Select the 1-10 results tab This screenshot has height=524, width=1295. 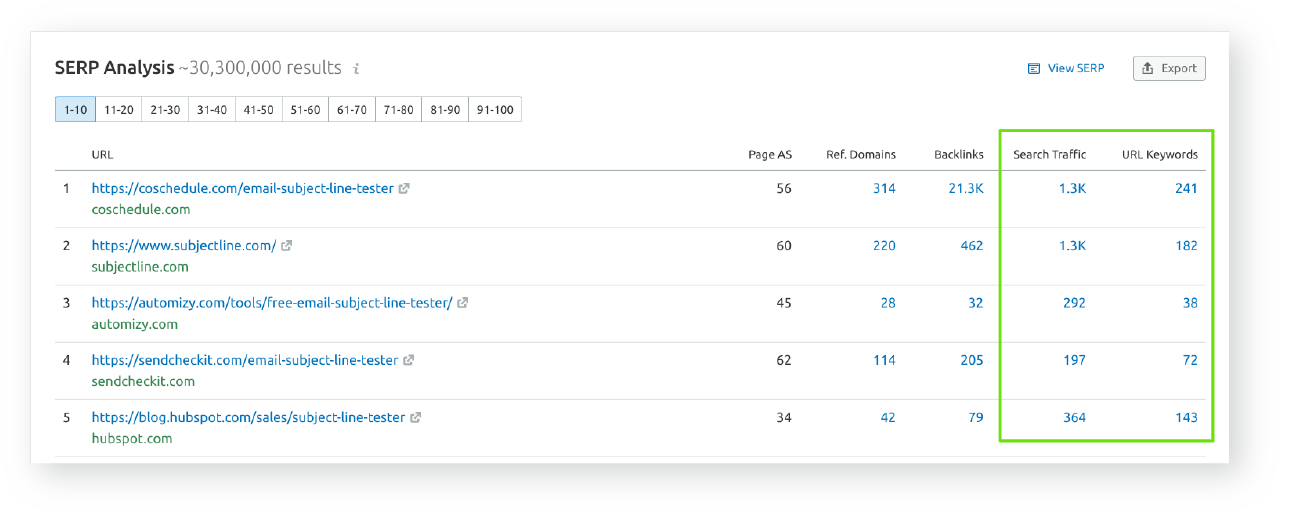(x=75, y=110)
